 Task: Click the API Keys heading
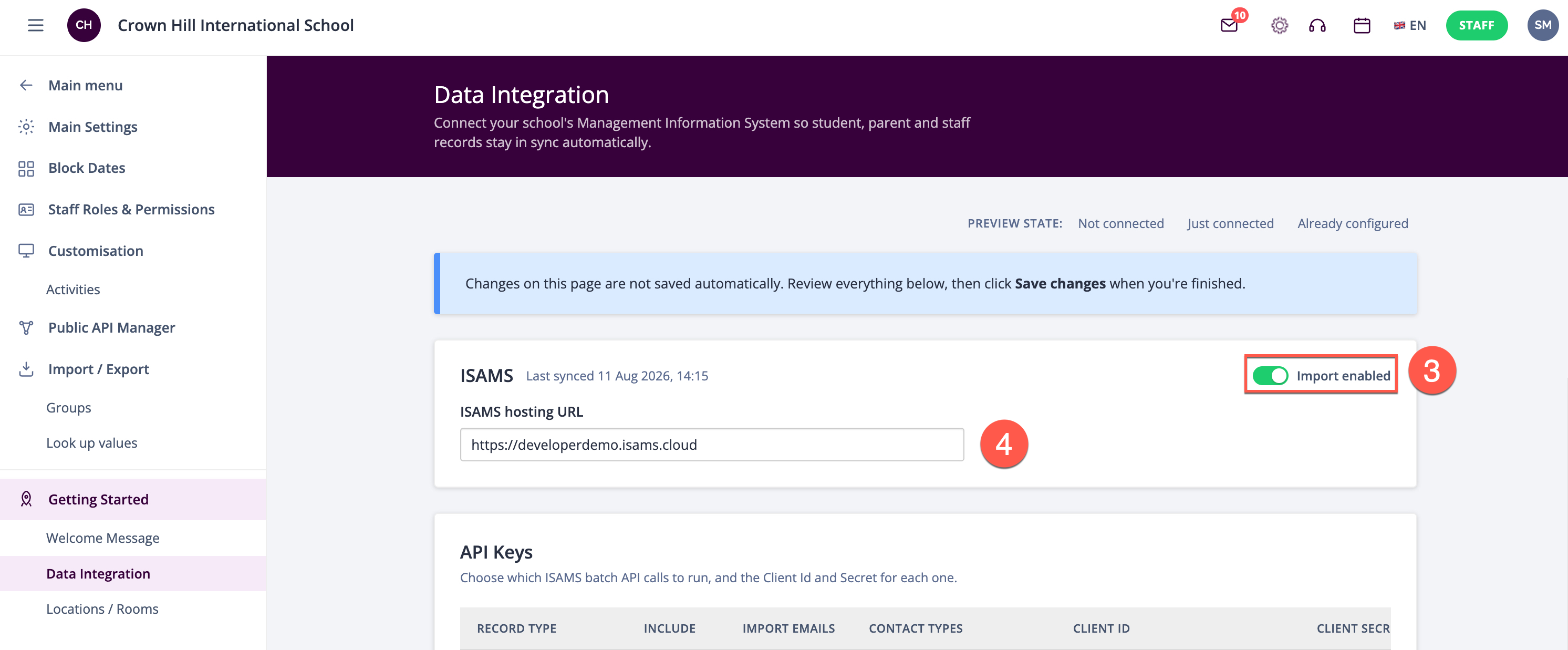tap(496, 552)
